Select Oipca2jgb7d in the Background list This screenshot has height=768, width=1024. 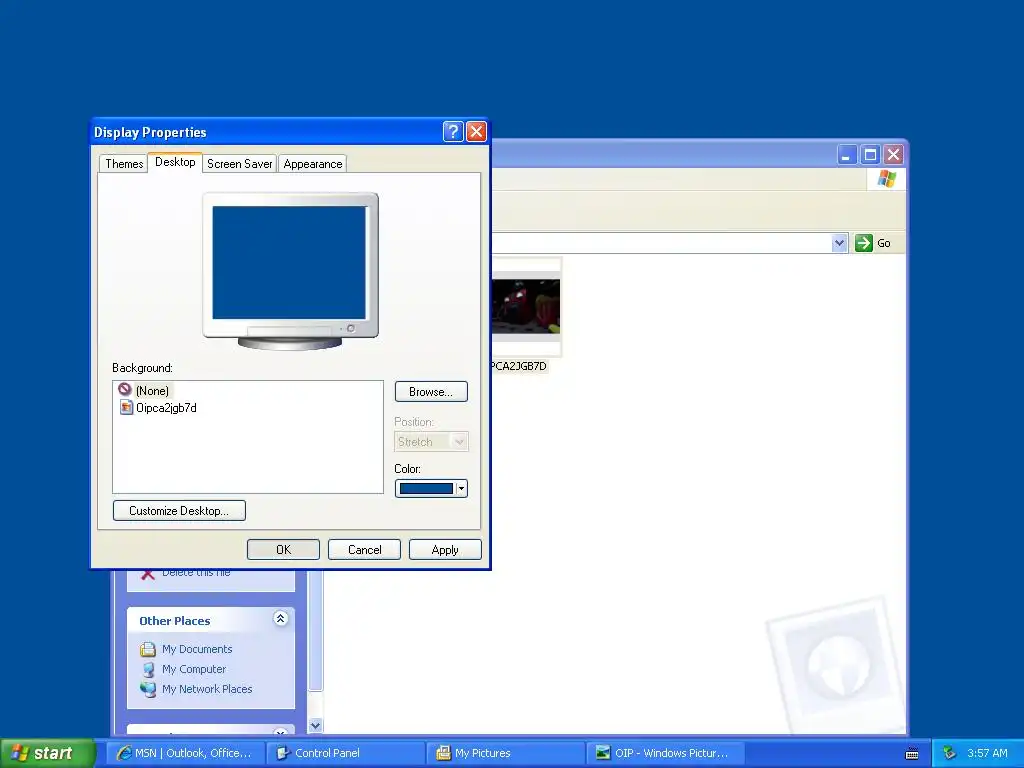(x=166, y=408)
